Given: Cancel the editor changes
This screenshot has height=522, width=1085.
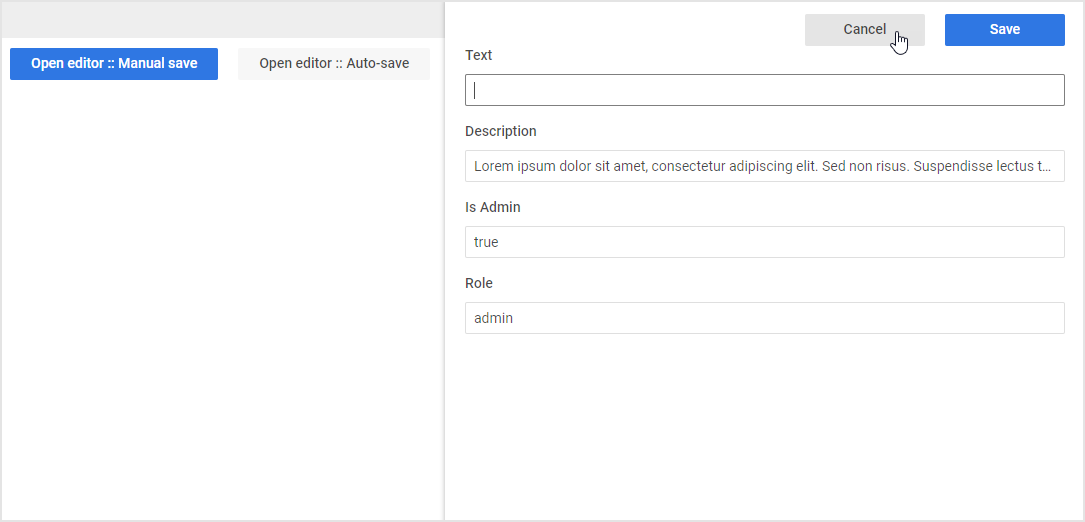Looking at the screenshot, I should (864, 30).
